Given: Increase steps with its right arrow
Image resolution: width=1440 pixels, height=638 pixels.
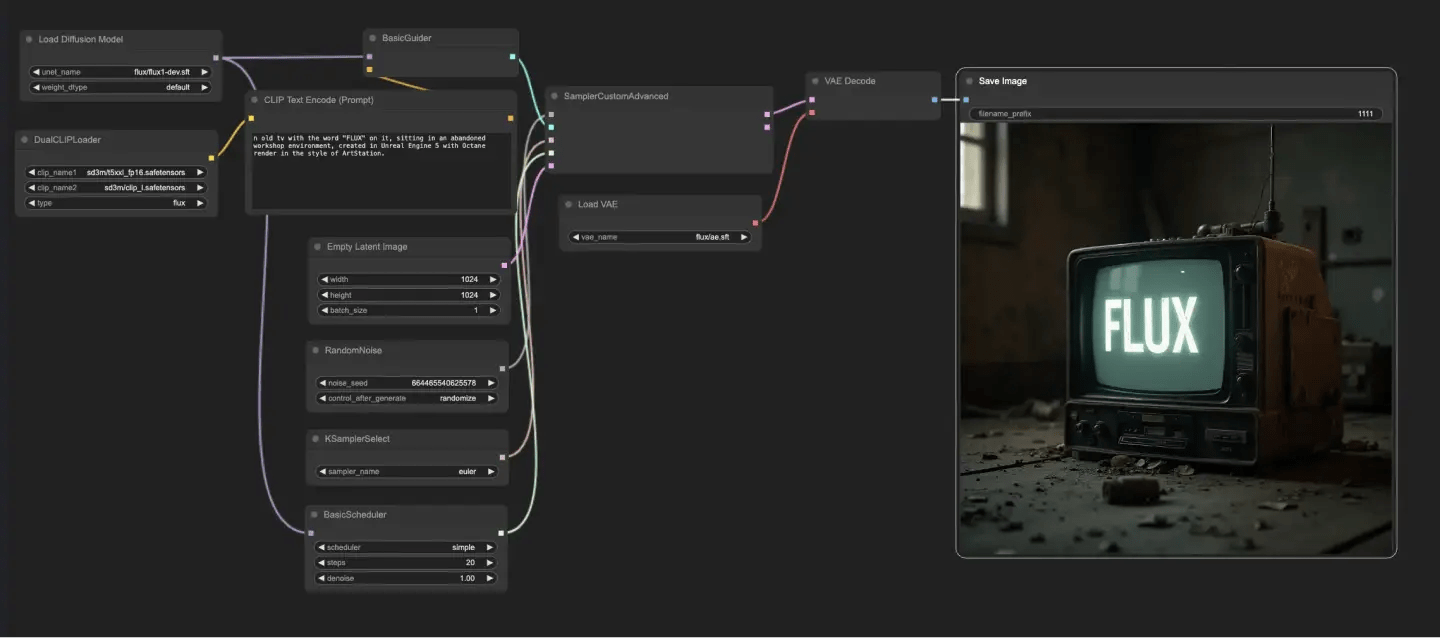Looking at the screenshot, I should [489, 563].
